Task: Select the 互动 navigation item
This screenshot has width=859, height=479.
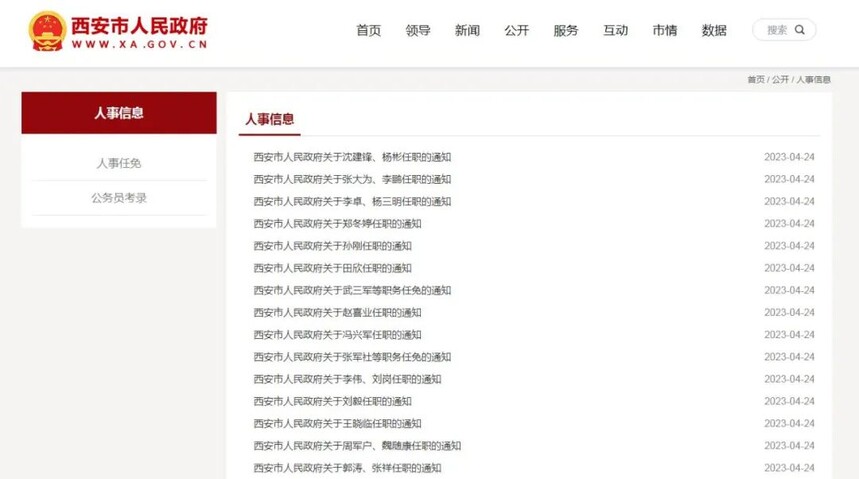Action: point(615,30)
